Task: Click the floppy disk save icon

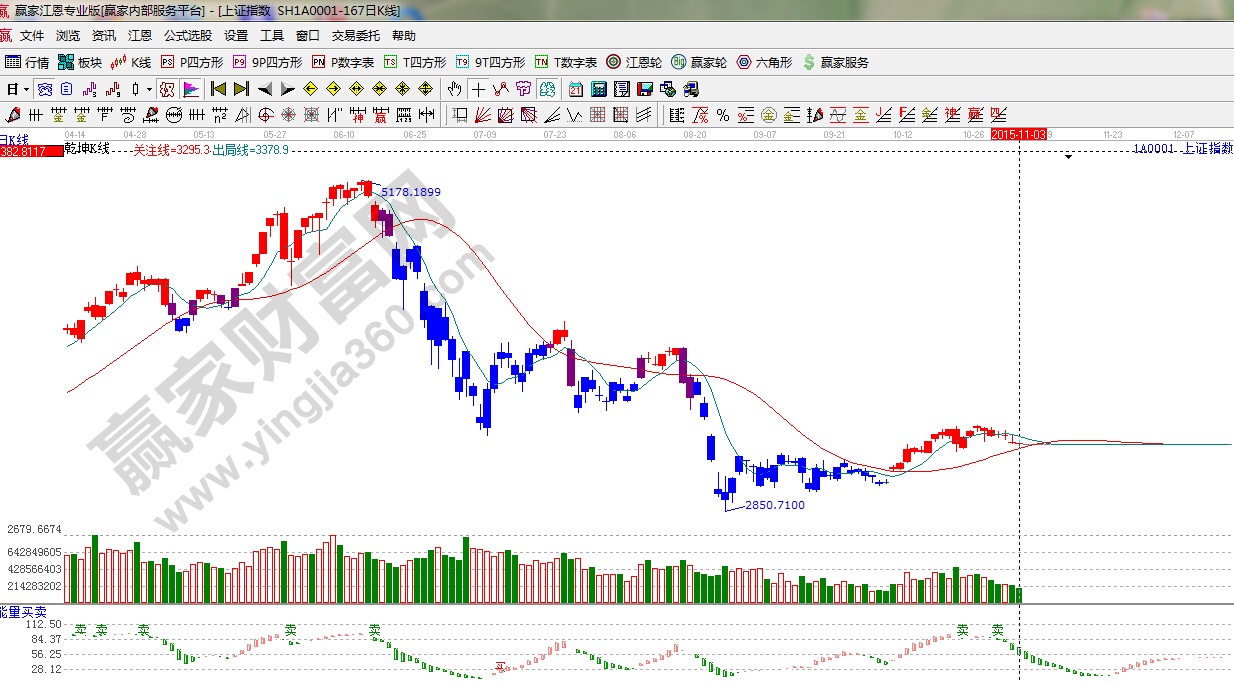Action: (x=644, y=89)
